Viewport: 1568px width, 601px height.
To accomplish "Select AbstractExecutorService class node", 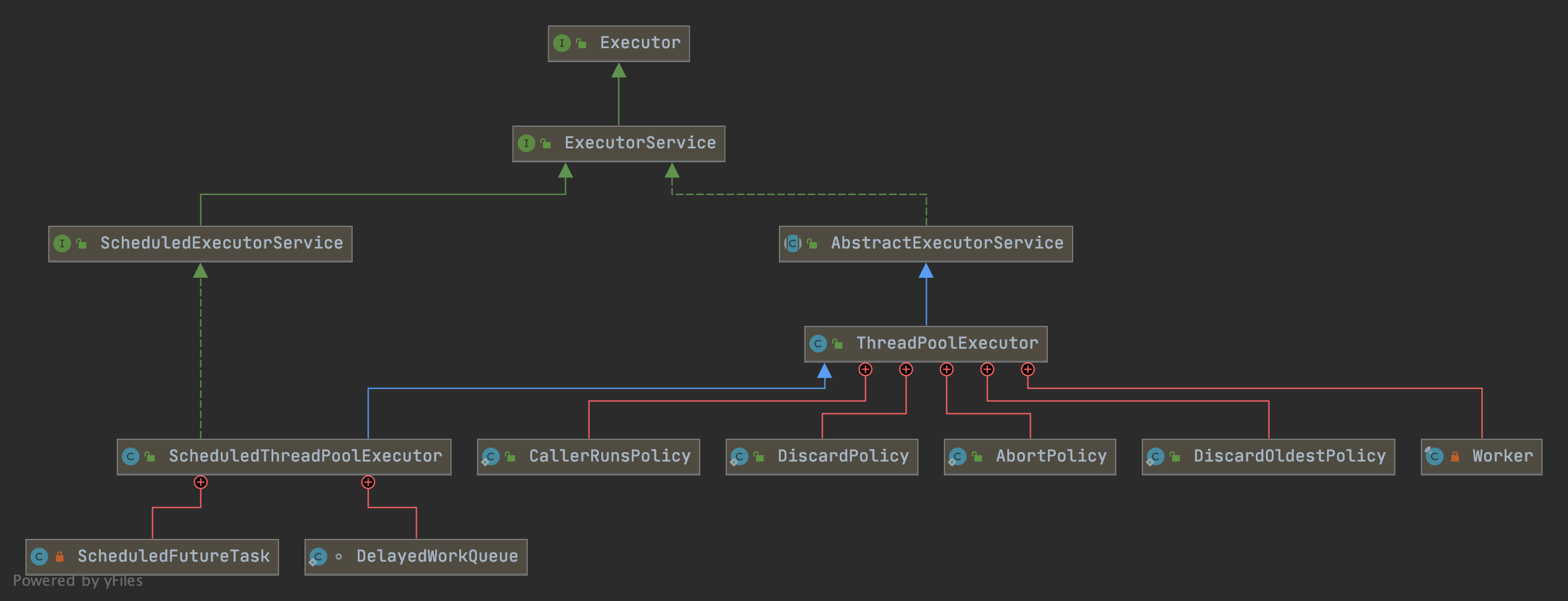I will point(925,244).
